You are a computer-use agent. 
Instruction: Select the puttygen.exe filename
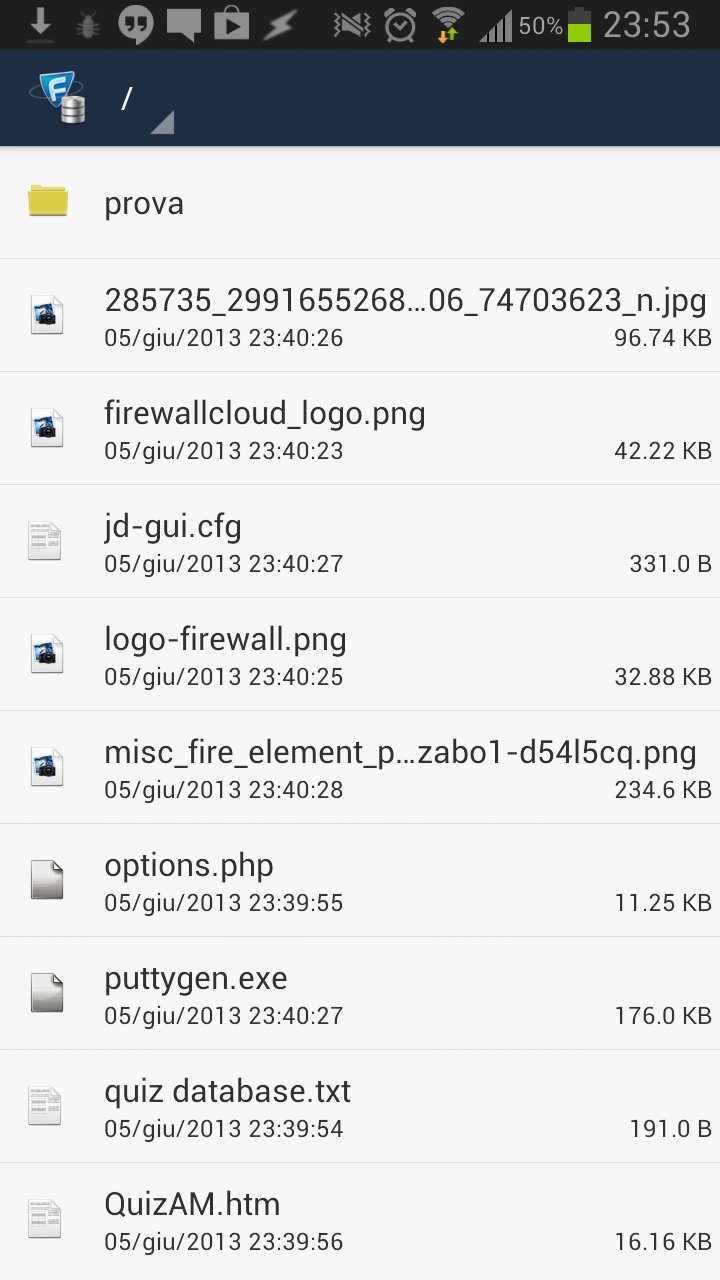196,979
